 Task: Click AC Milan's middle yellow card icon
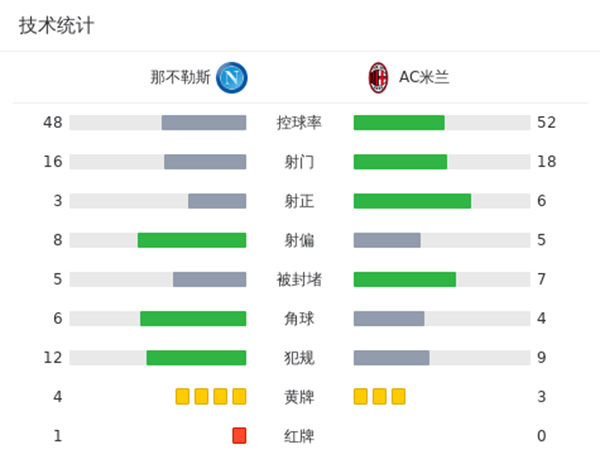click(x=380, y=396)
